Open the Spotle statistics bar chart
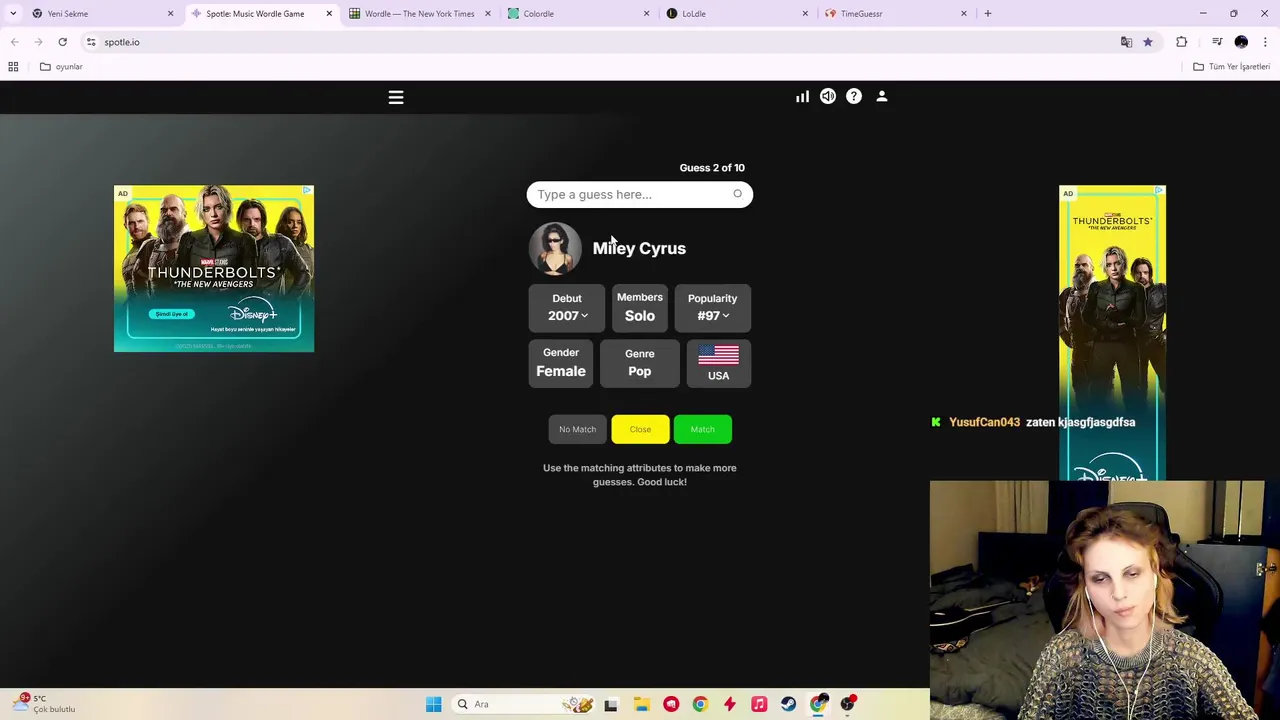This screenshot has height=720, width=1280. [x=802, y=97]
